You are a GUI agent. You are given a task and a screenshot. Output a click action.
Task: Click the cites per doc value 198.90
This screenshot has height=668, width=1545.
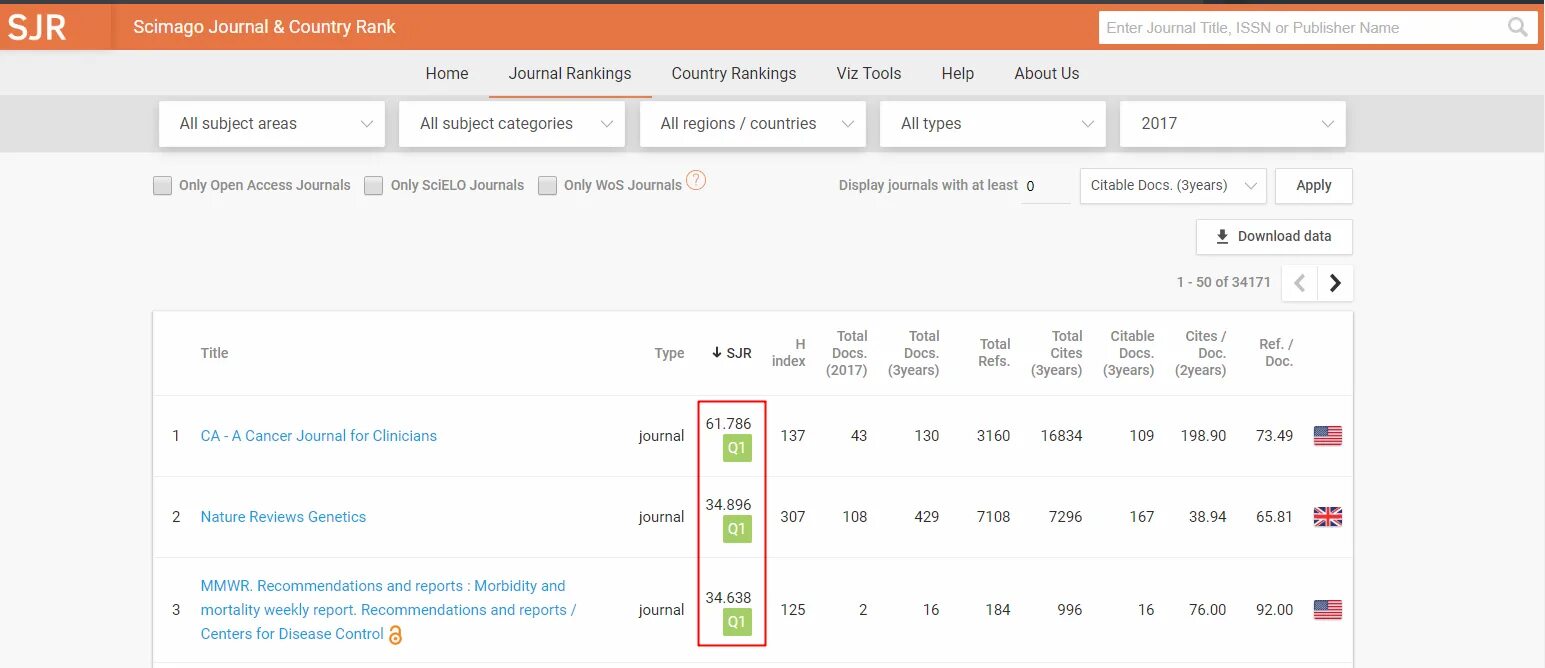point(1203,436)
